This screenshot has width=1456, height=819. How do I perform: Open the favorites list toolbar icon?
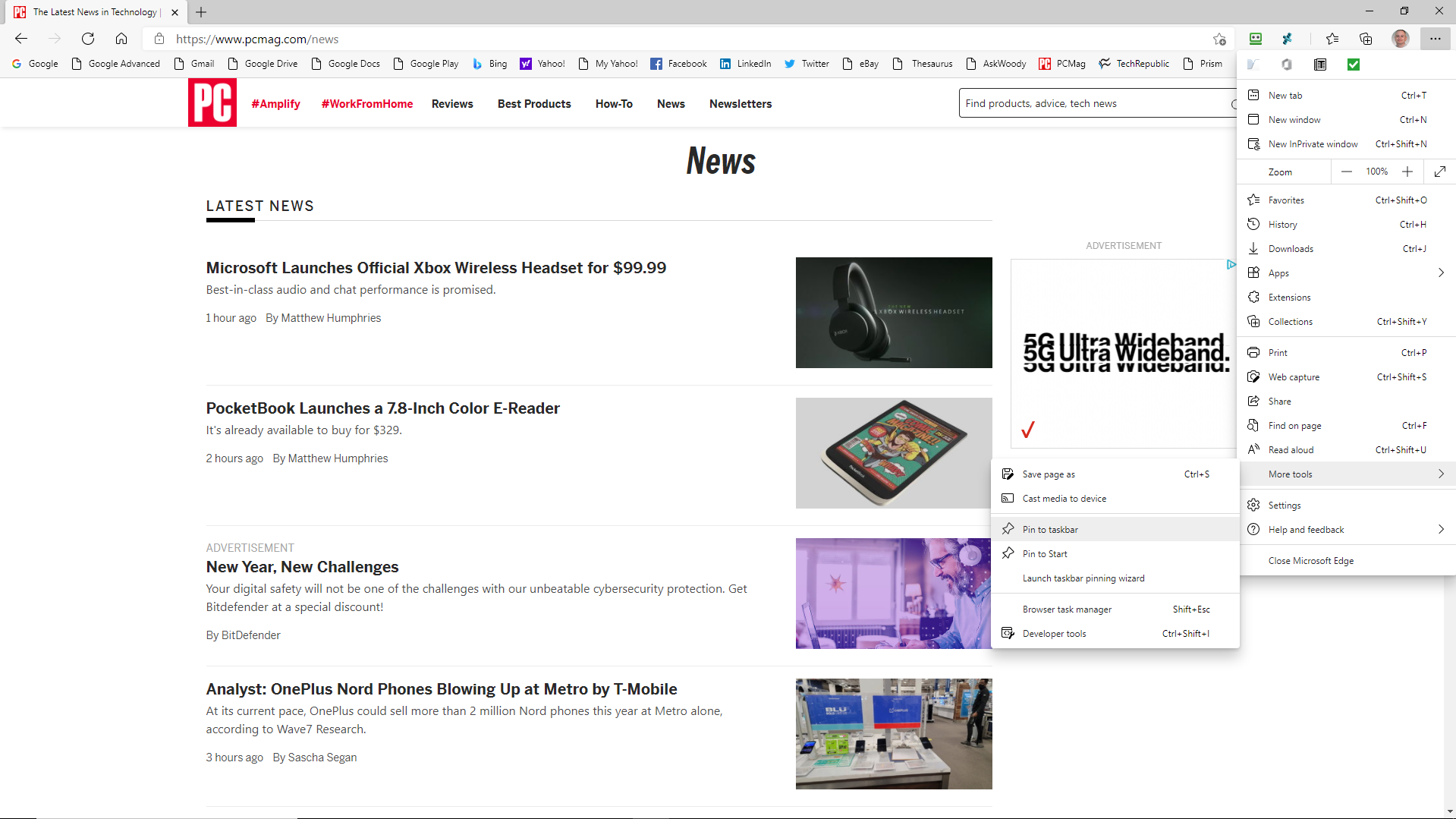coord(1332,39)
